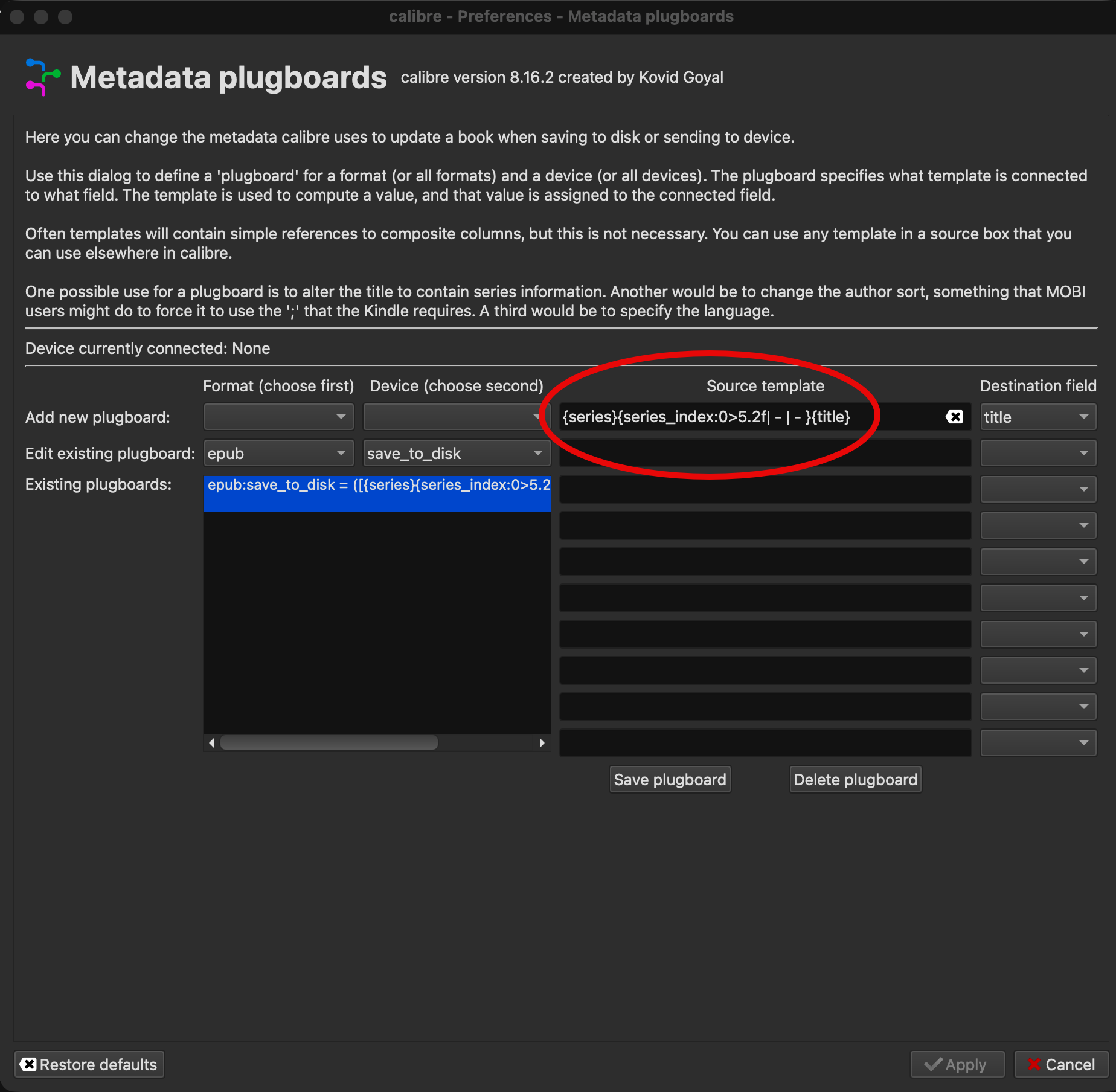Open the second Destination field dropdown
Viewport: 1116px width, 1092px height.
click(1038, 453)
